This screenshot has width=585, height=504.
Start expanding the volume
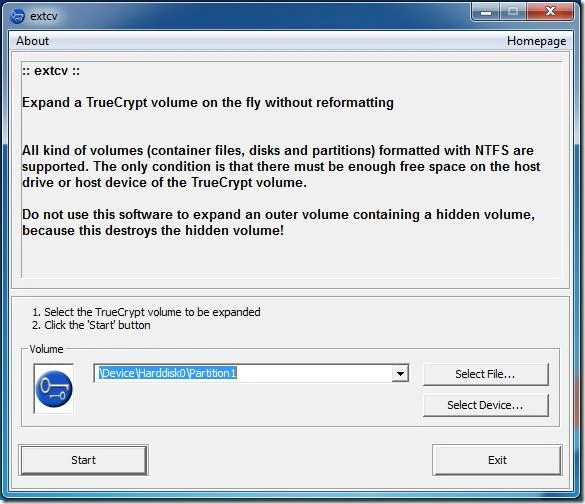(84, 460)
